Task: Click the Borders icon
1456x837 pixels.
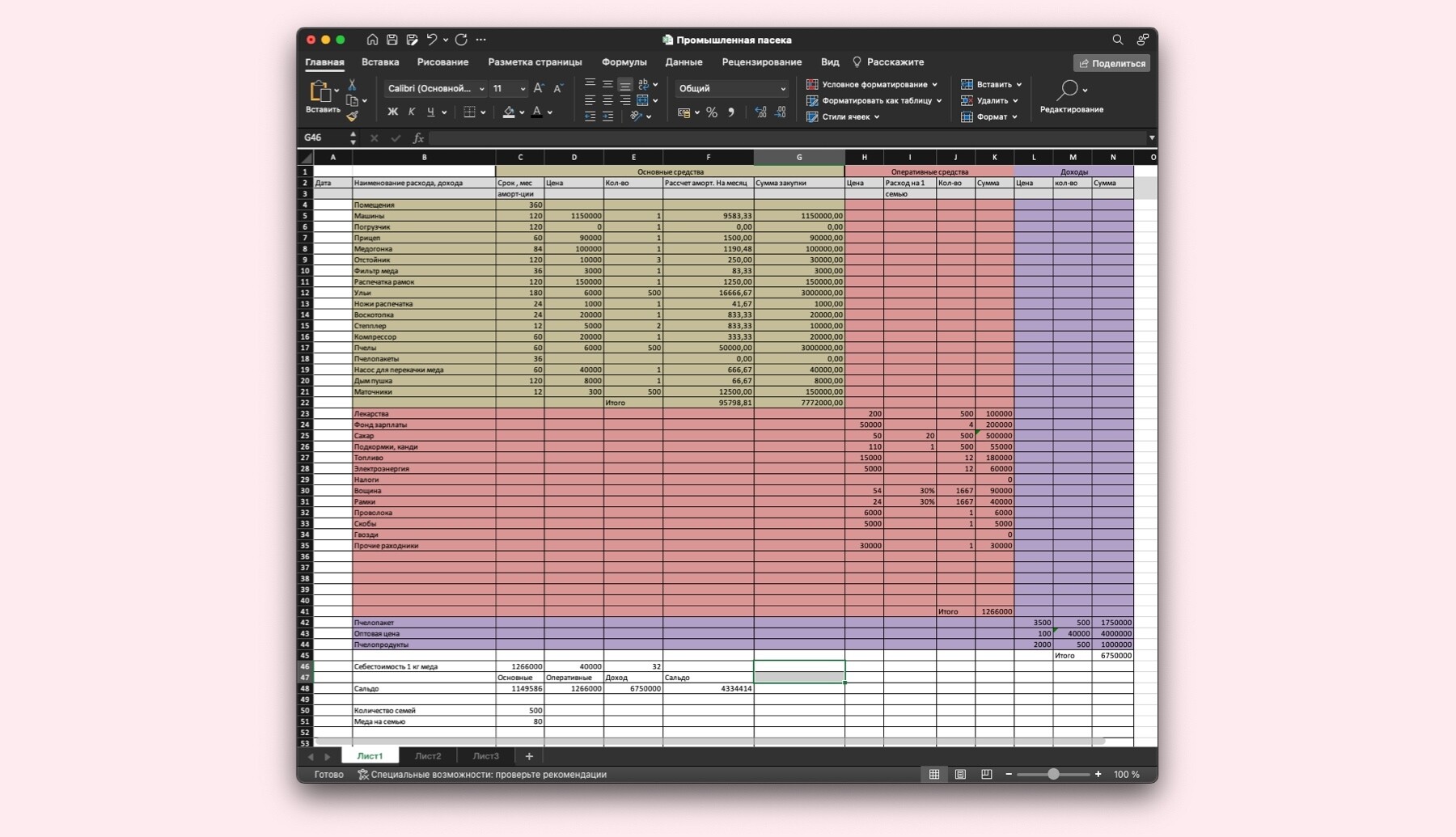Action: (469, 112)
